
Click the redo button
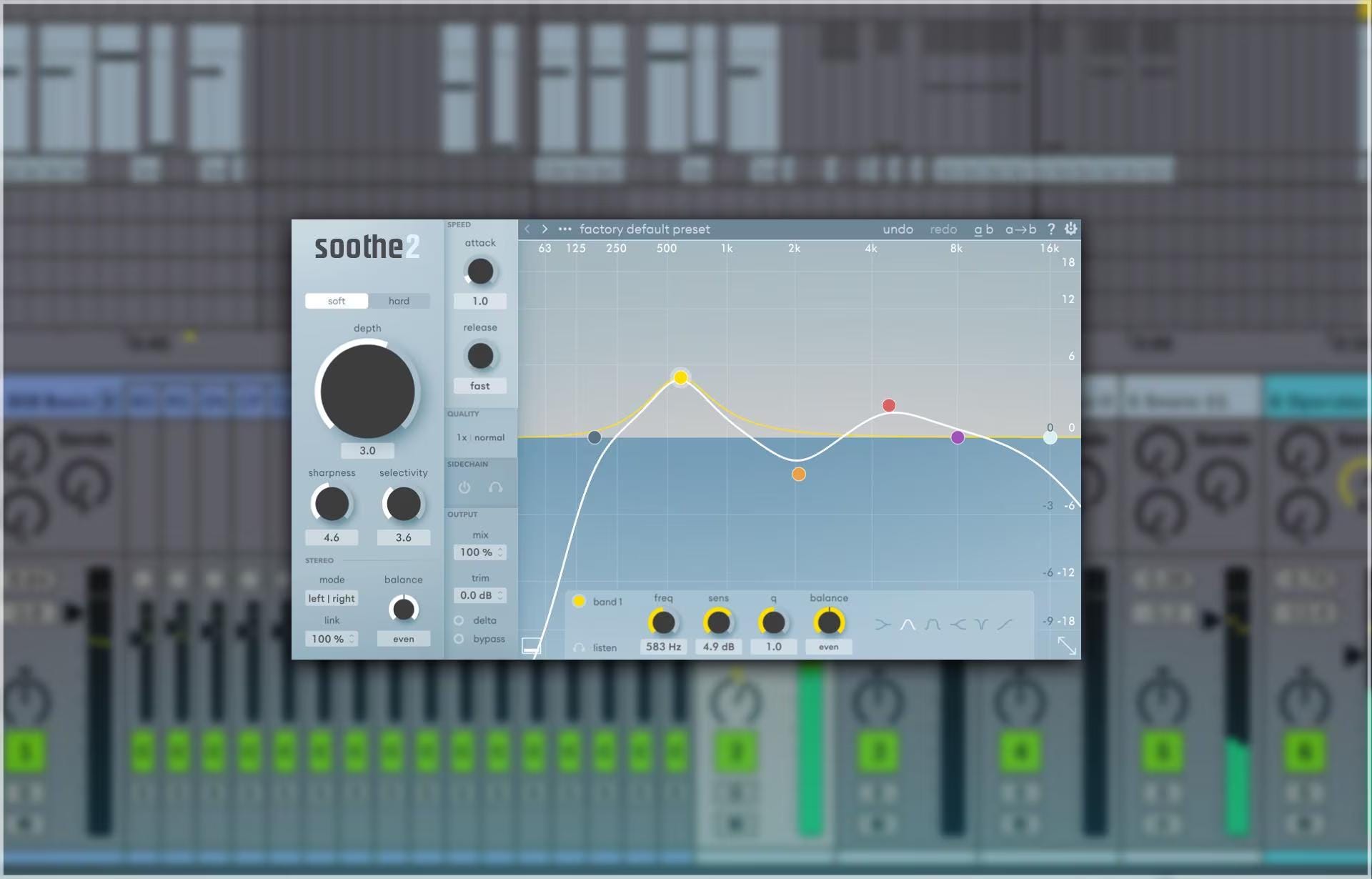[943, 229]
